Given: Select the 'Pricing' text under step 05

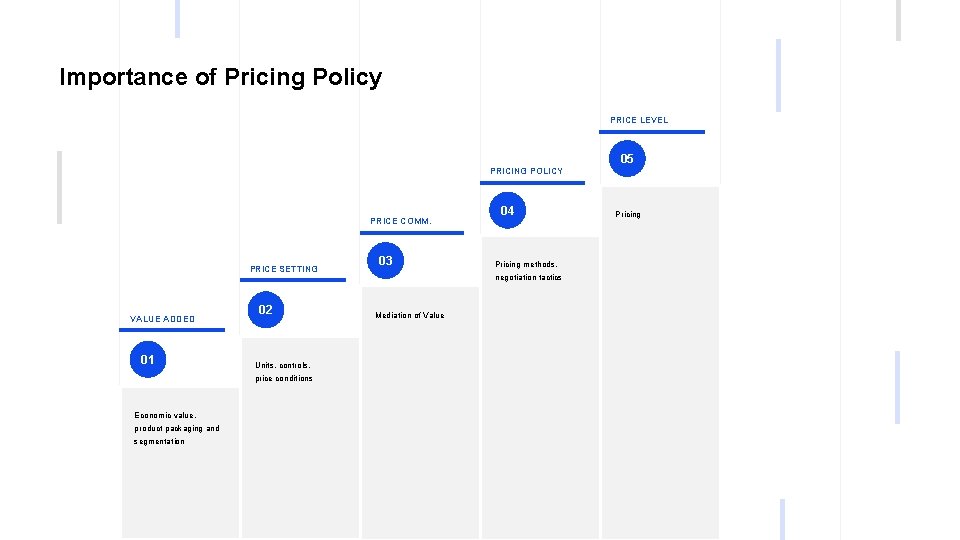Looking at the screenshot, I should click(628, 215).
